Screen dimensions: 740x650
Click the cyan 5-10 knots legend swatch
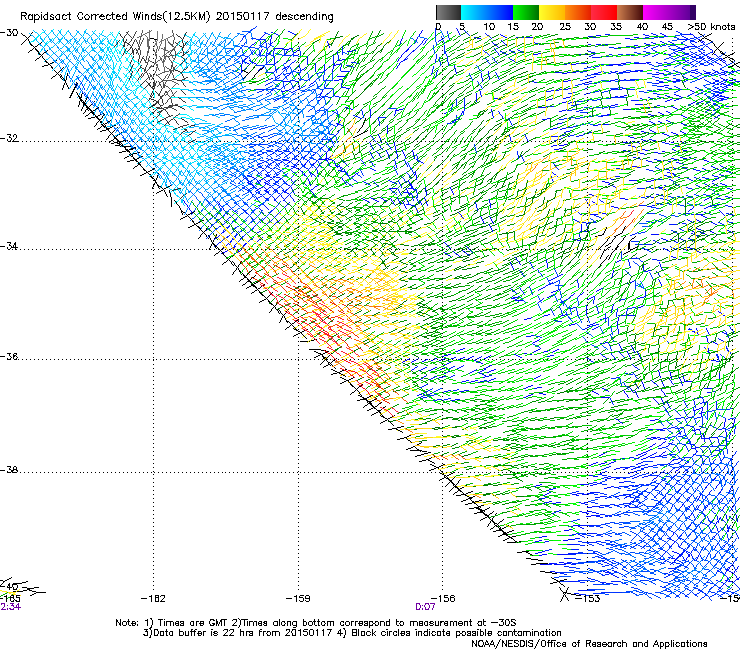(x=474, y=12)
